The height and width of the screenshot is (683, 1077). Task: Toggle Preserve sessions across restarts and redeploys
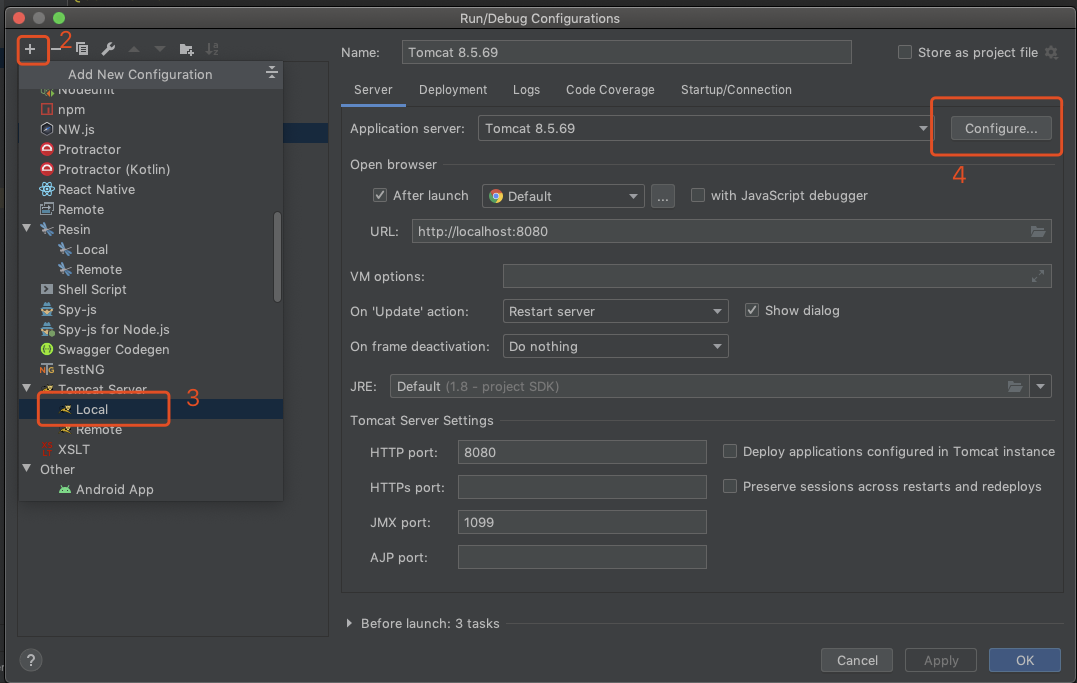[x=729, y=486]
